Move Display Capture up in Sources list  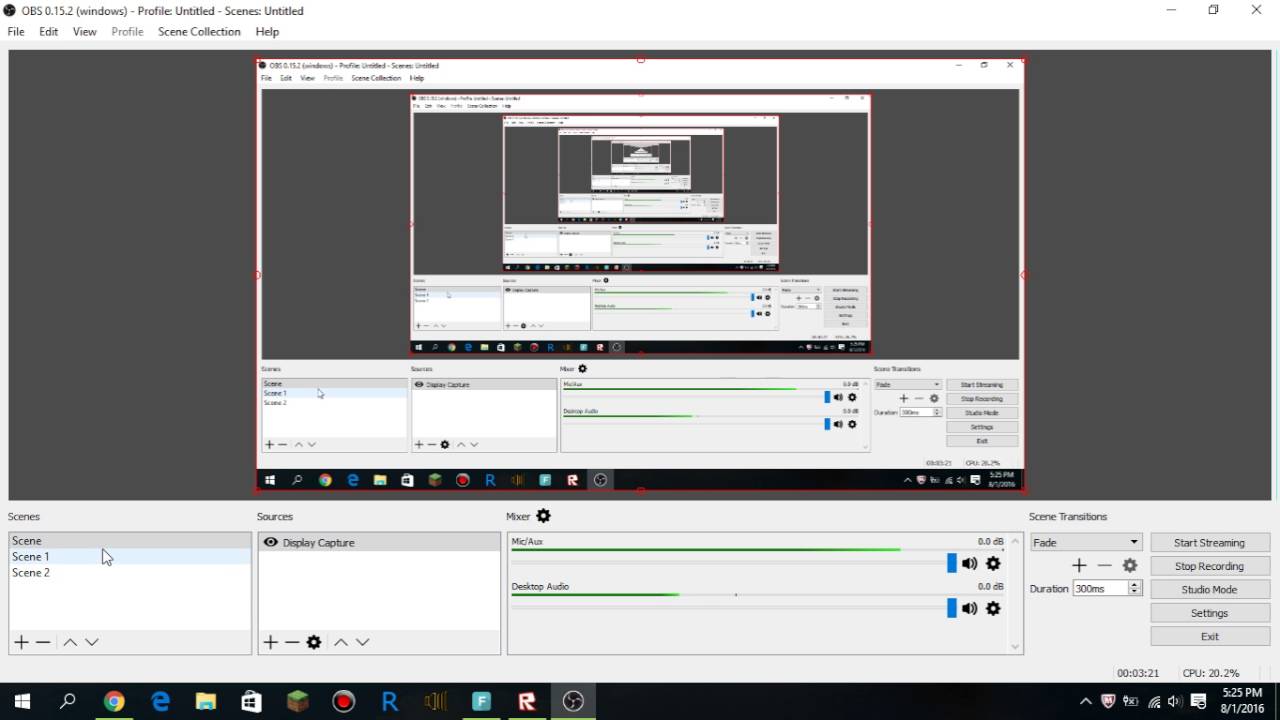coord(340,641)
